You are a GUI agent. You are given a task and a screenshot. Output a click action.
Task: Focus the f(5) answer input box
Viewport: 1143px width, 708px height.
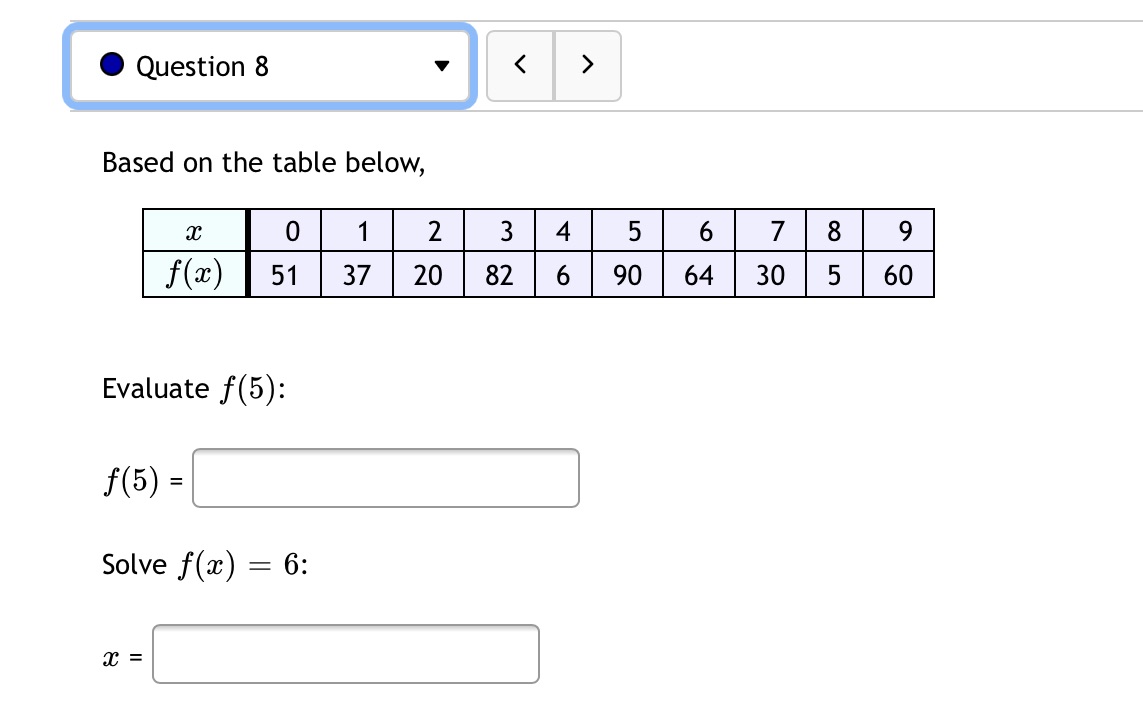click(x=385, y=478)
